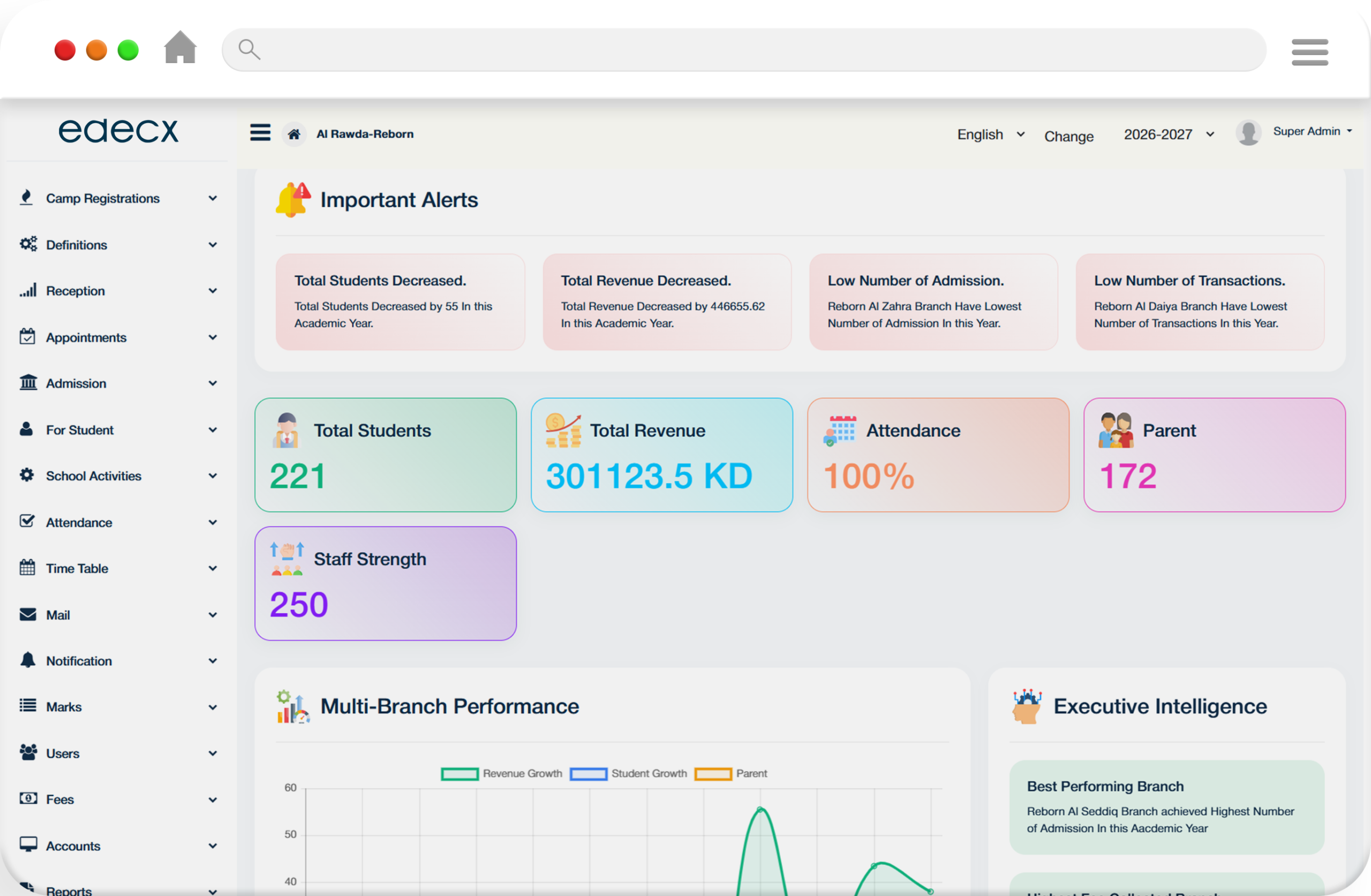1371x896 pixels.
Task: Open the Attendance 100% card
Action: tap(938, 455)
